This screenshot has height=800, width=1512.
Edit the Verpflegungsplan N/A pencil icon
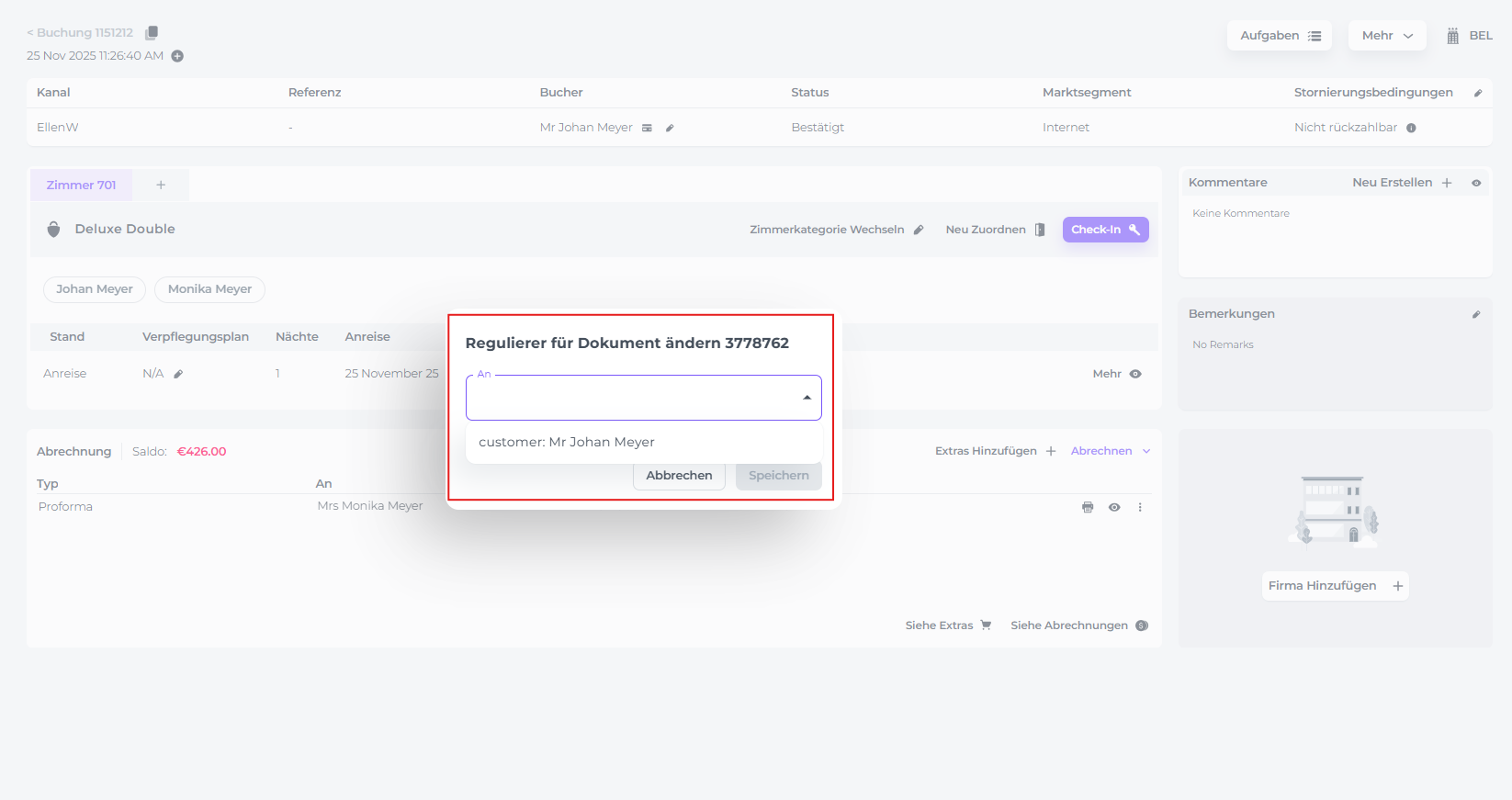pos(178,375)
